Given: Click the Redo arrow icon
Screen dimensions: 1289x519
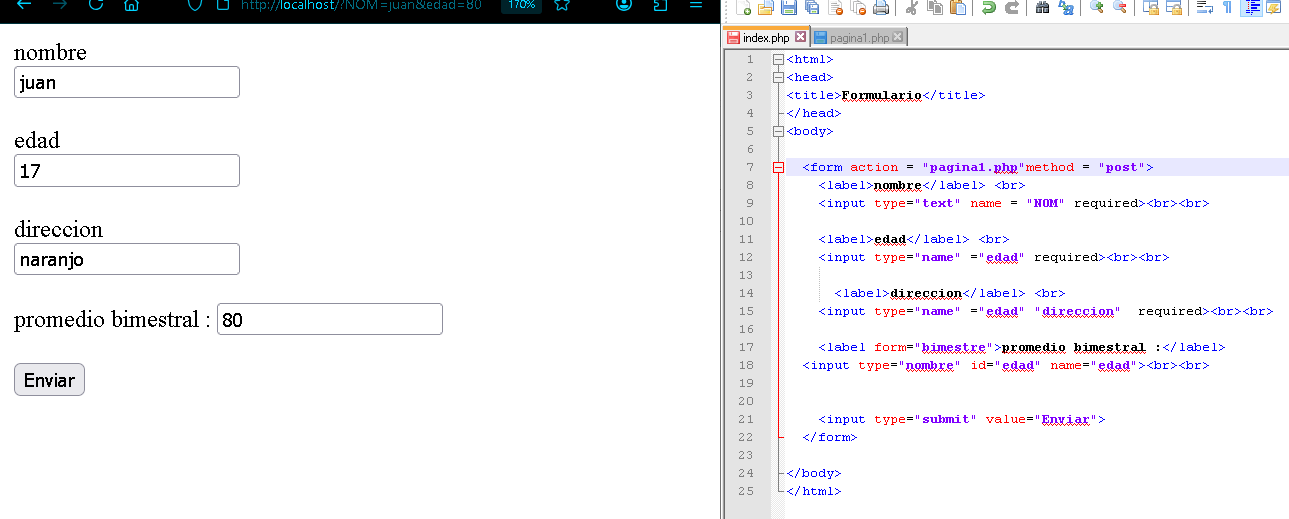Looking at the screenshot, I should pos(1012,8).
